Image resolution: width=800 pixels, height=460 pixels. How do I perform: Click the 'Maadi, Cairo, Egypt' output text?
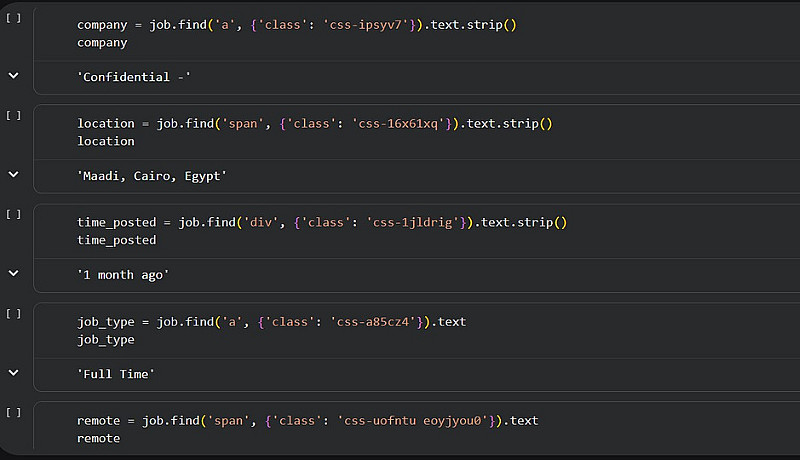(152, 176)
